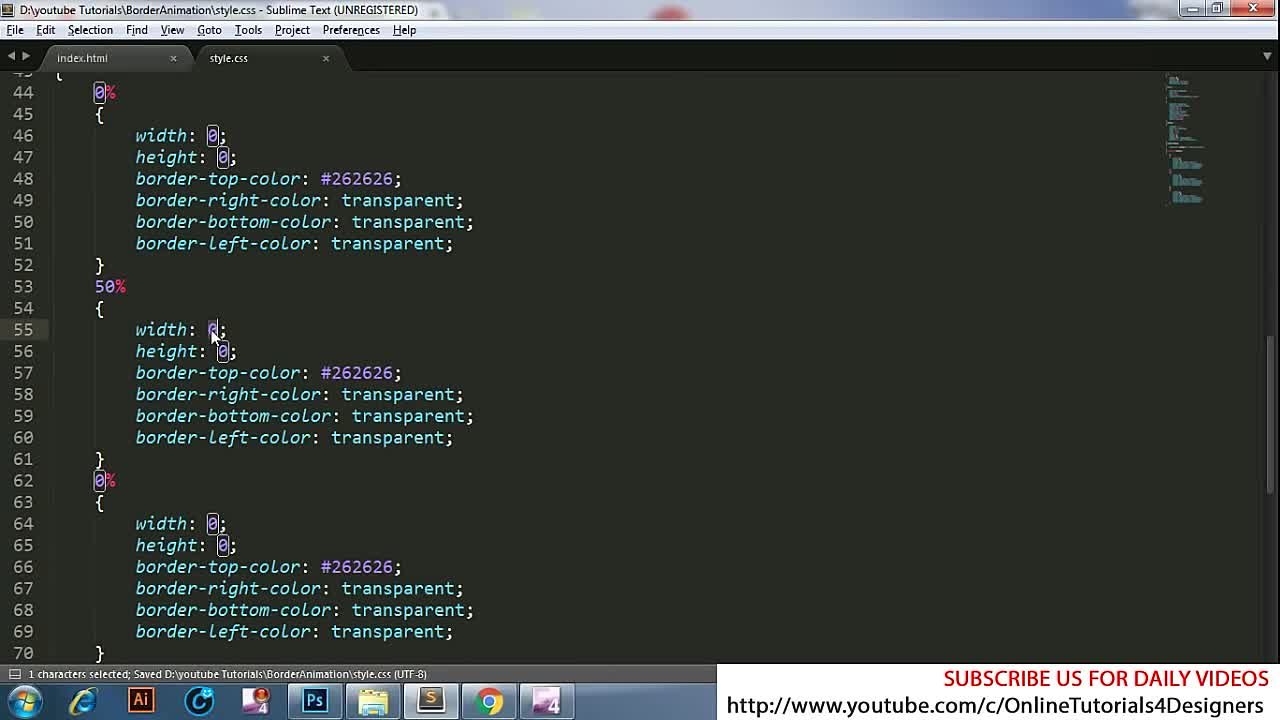The image size is (1280, 720).
Task: Open the tab list dropdown arrow
Action: point(1267,57)
